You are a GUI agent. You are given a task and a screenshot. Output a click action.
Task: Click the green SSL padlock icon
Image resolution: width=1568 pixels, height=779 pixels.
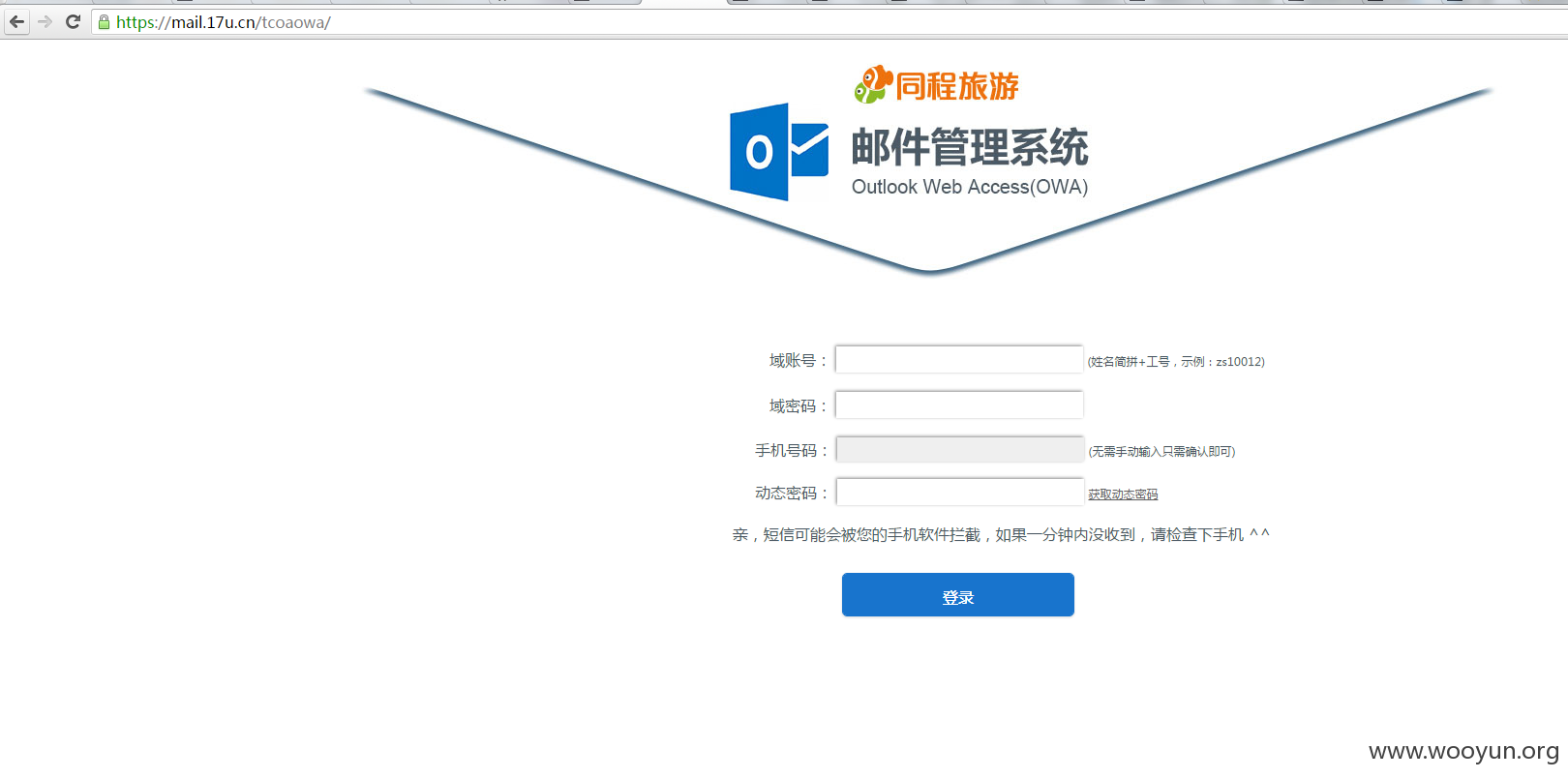coord(104,21)
